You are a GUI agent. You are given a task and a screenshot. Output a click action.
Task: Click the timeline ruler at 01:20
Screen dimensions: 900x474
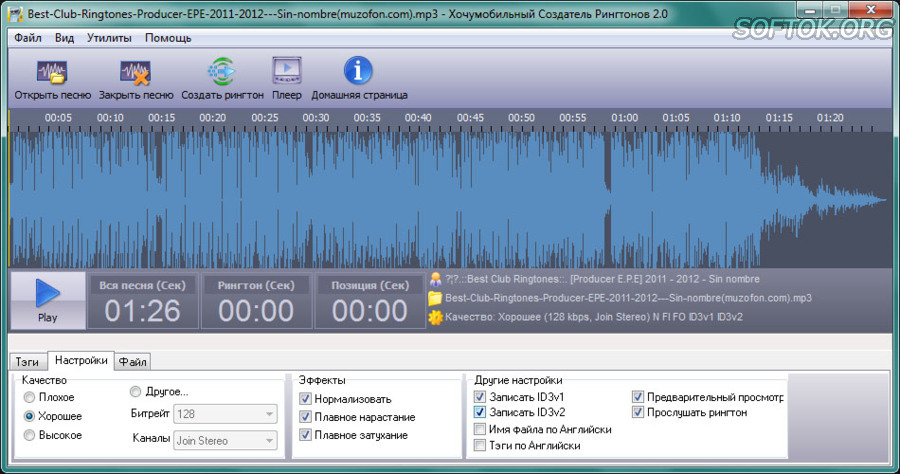pyautogui.click(x=830, y=118)
